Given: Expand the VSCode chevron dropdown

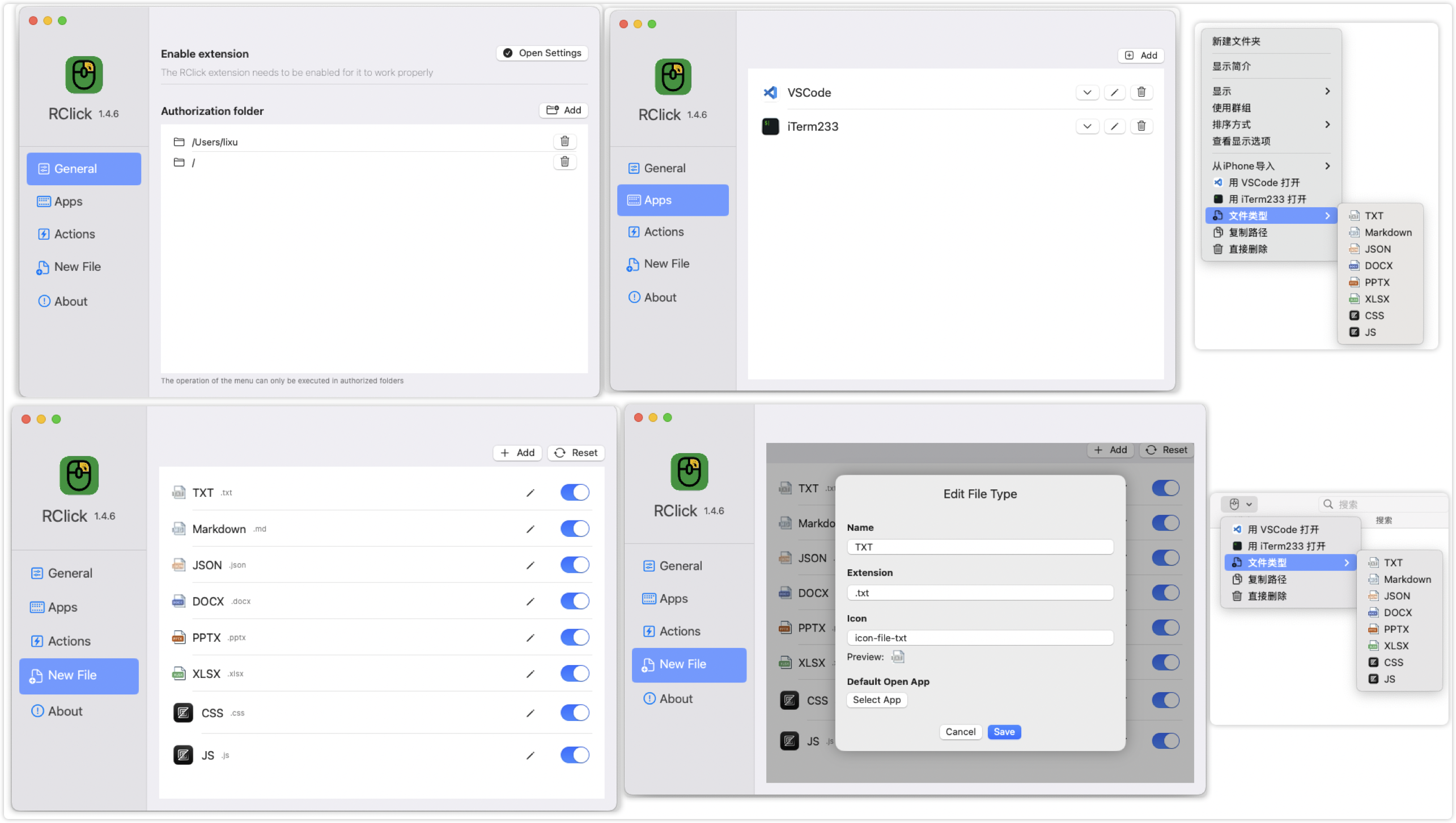Looking at the screenshot, I should tap(1086, 92).
